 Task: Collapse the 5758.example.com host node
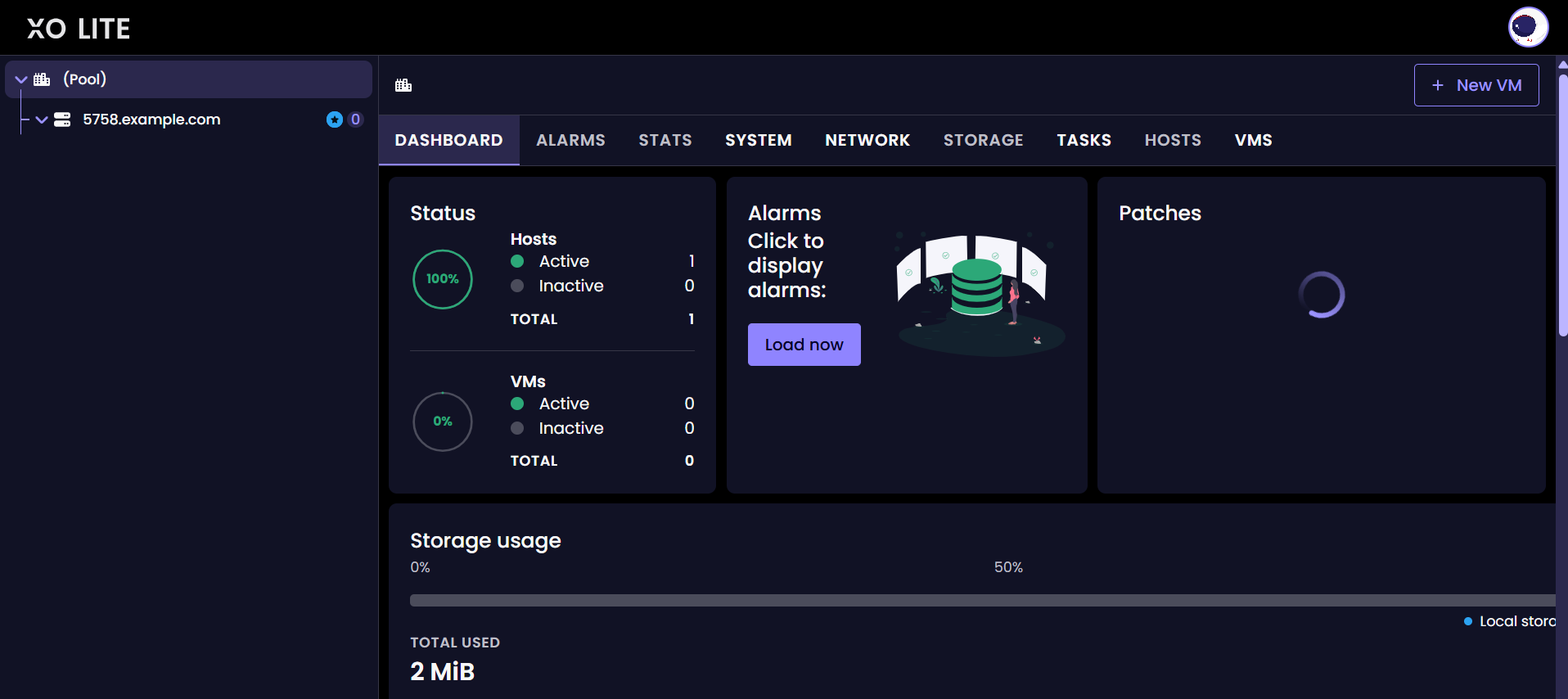[x=42, y=120]
